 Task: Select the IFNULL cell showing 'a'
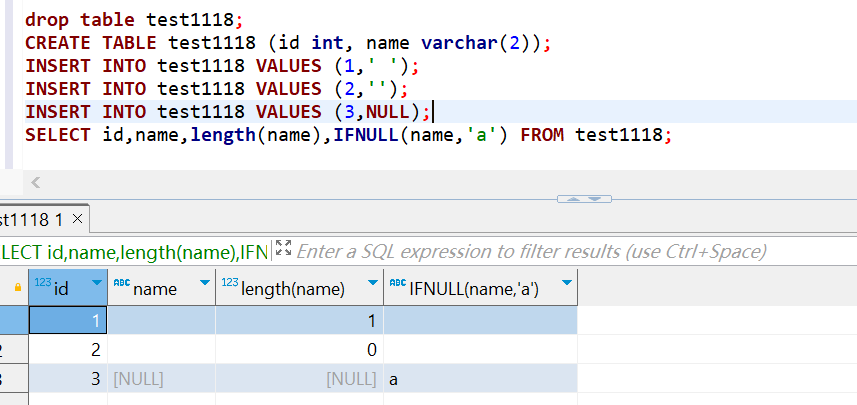(x=478, y=379)
